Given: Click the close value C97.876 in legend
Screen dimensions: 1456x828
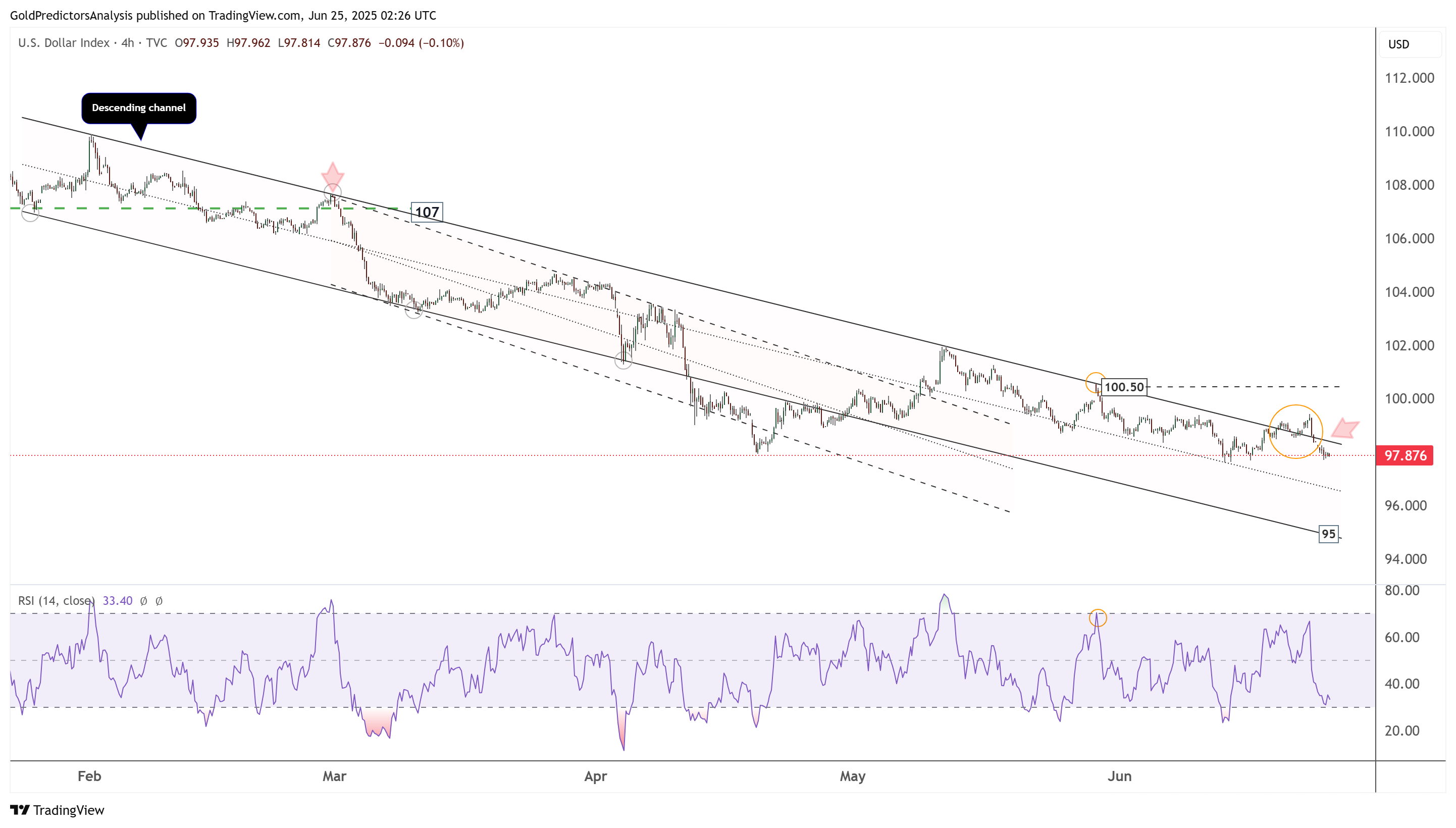Looking at the screenshot, I should (x=349, y=42).
